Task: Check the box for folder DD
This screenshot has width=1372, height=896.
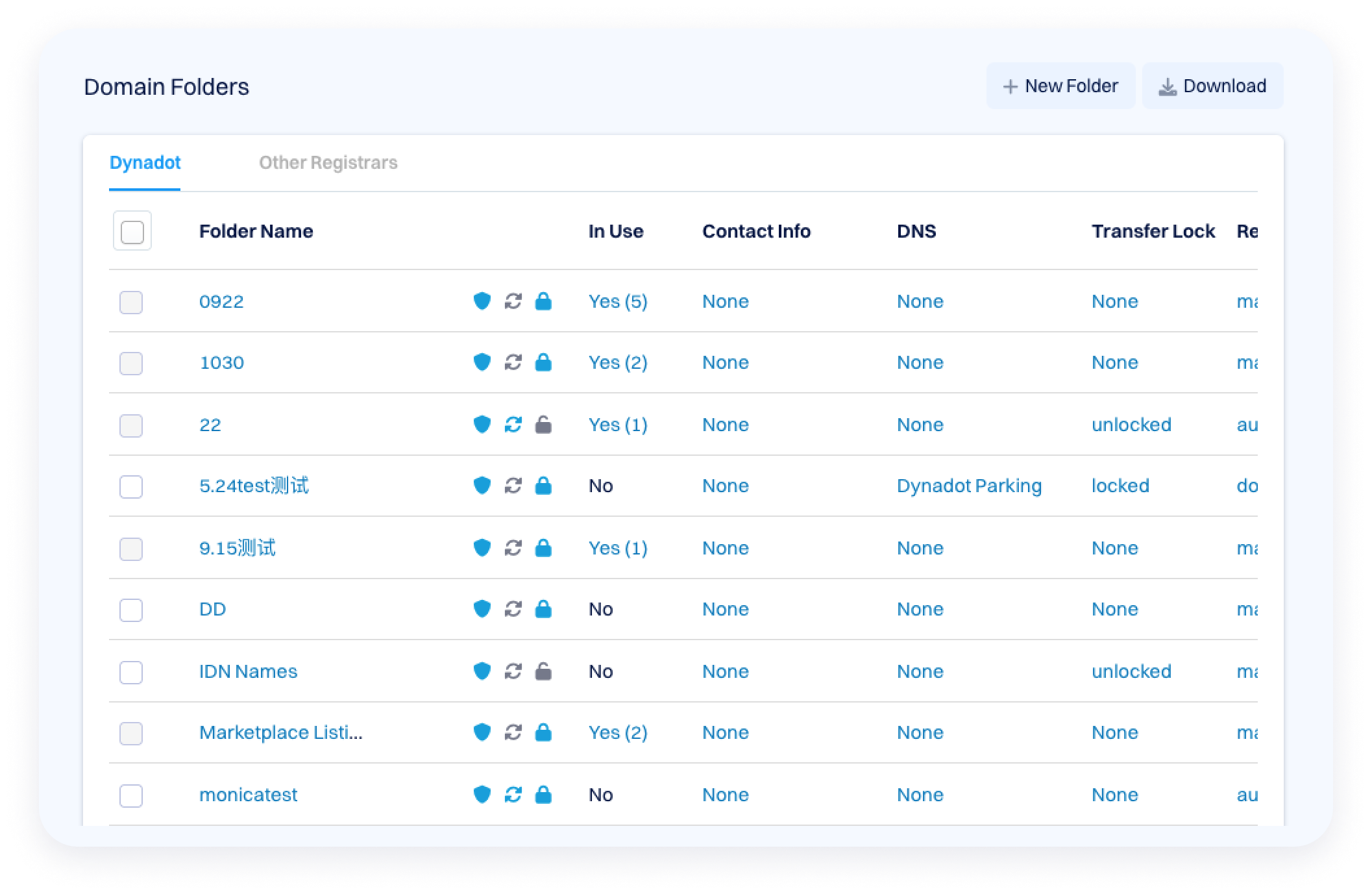Action: click(131, 610)
